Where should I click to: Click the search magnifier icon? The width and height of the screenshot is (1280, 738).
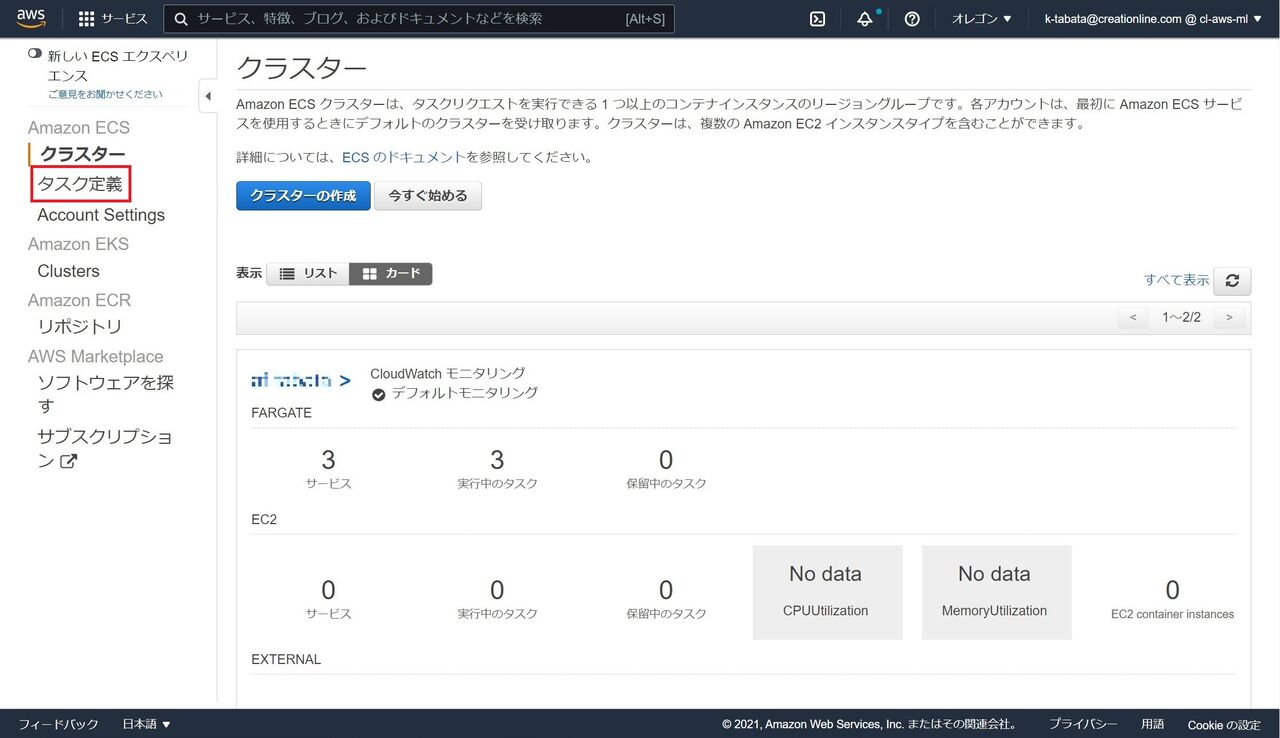[x=181, y=19]
